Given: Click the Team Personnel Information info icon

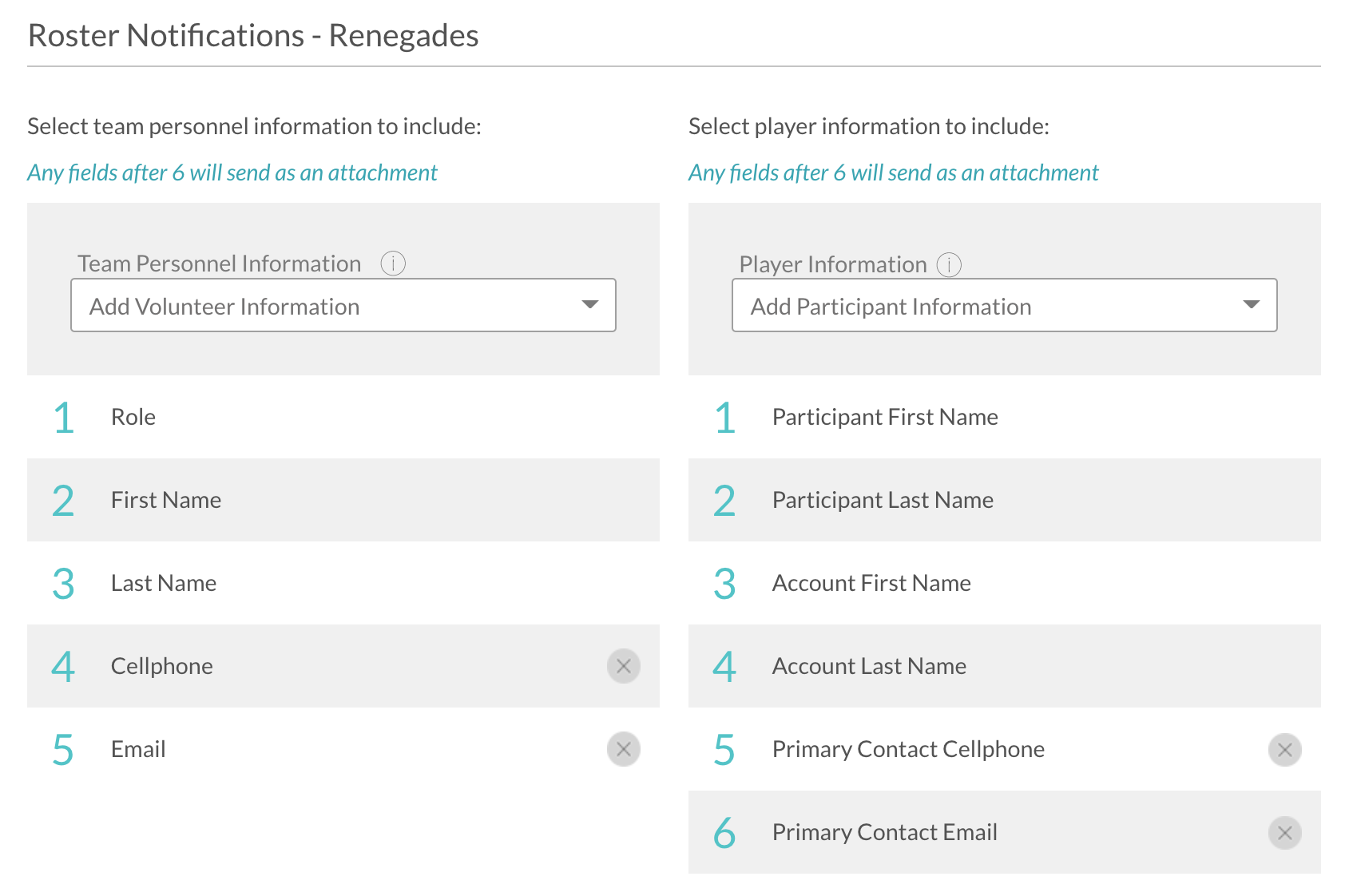Looking at the screenshot, I should coord(393,264).
